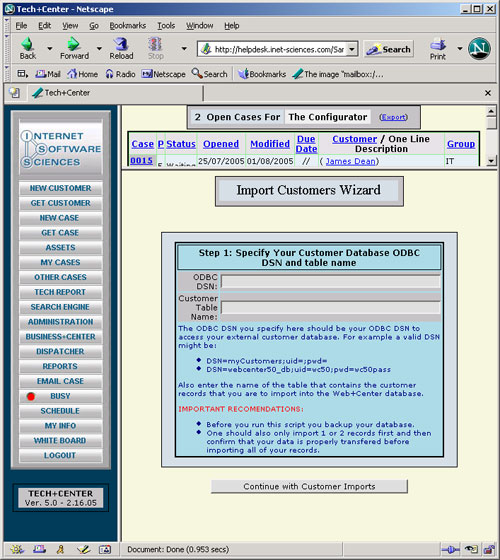The height and width of the screenshot is (560, 500).
Task: Open the Back history dropdown arrow
Action: [x=50, y=48]
